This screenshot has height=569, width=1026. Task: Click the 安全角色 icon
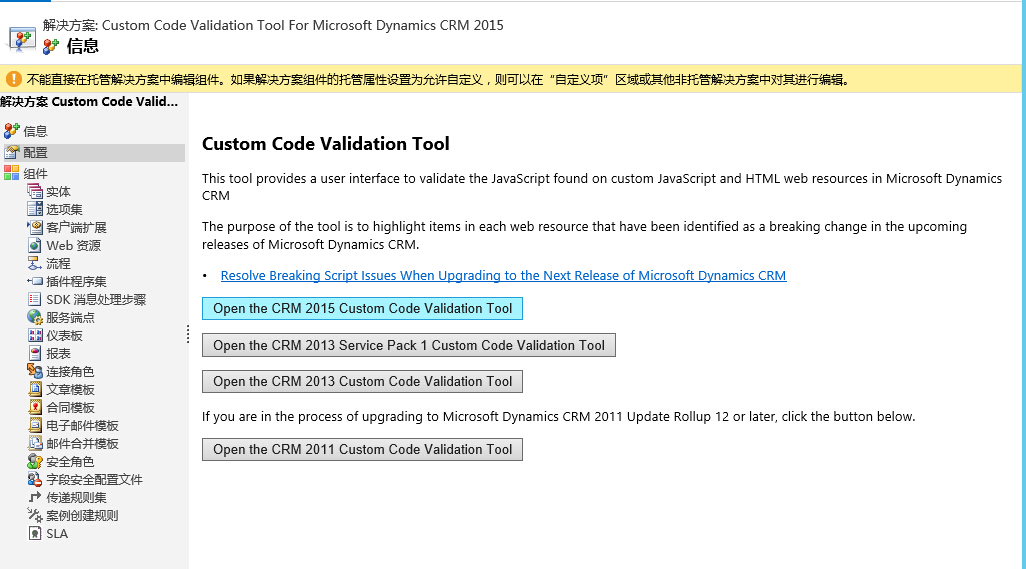(x=35, y=461)
